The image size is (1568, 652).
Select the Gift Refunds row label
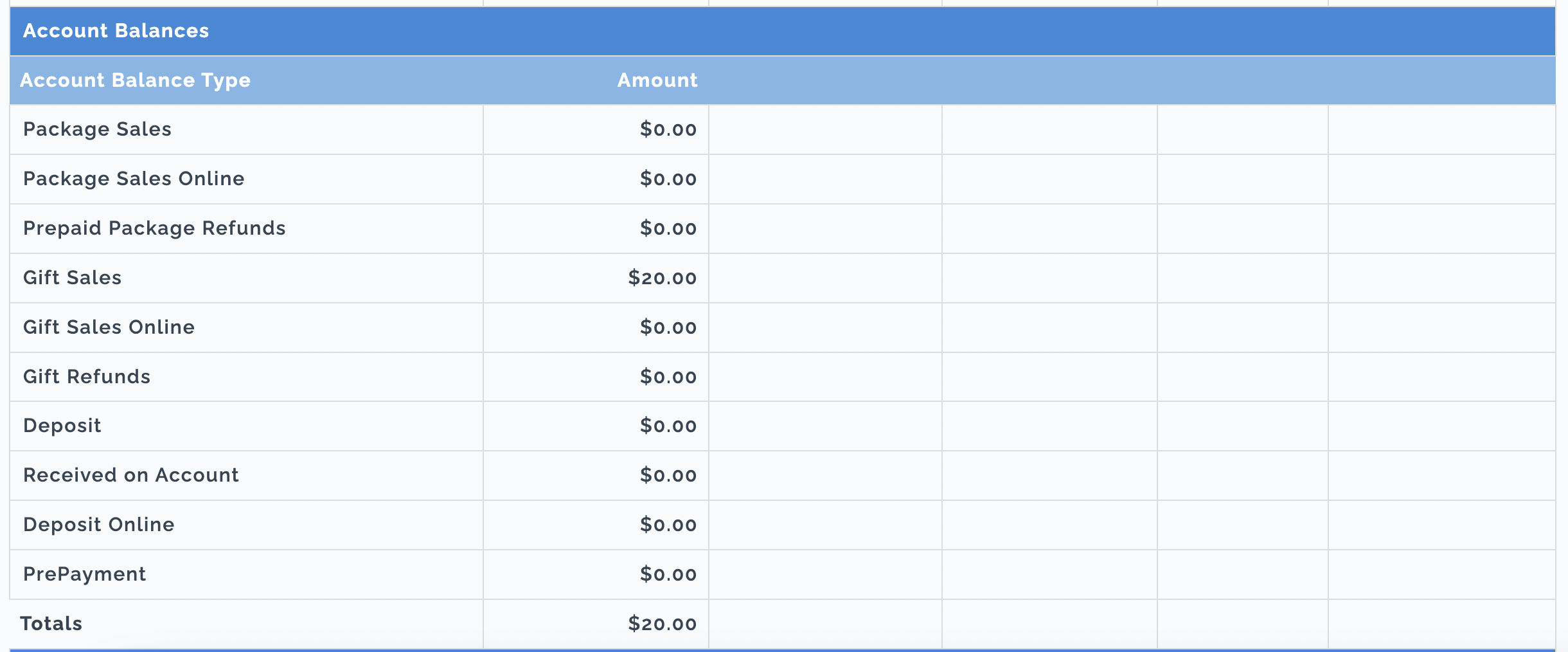tap(87, 377)
